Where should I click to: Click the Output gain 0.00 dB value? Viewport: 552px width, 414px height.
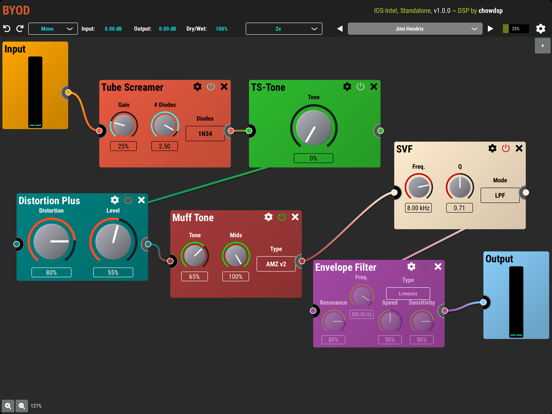167,29
